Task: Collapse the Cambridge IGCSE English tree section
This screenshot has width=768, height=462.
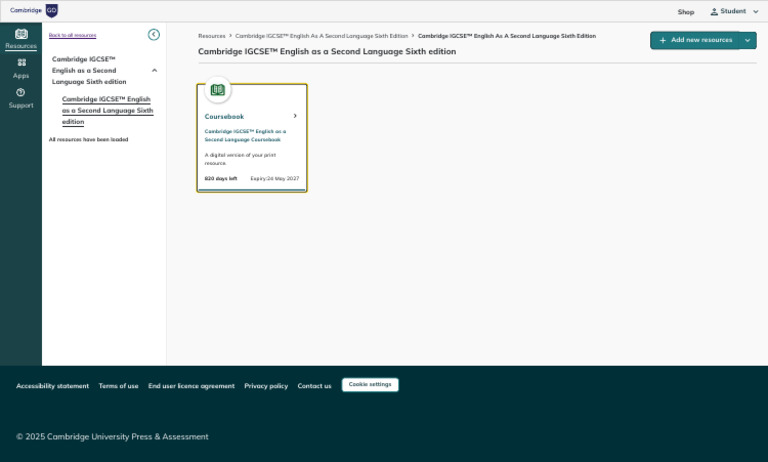Action: tap(154, 71)
